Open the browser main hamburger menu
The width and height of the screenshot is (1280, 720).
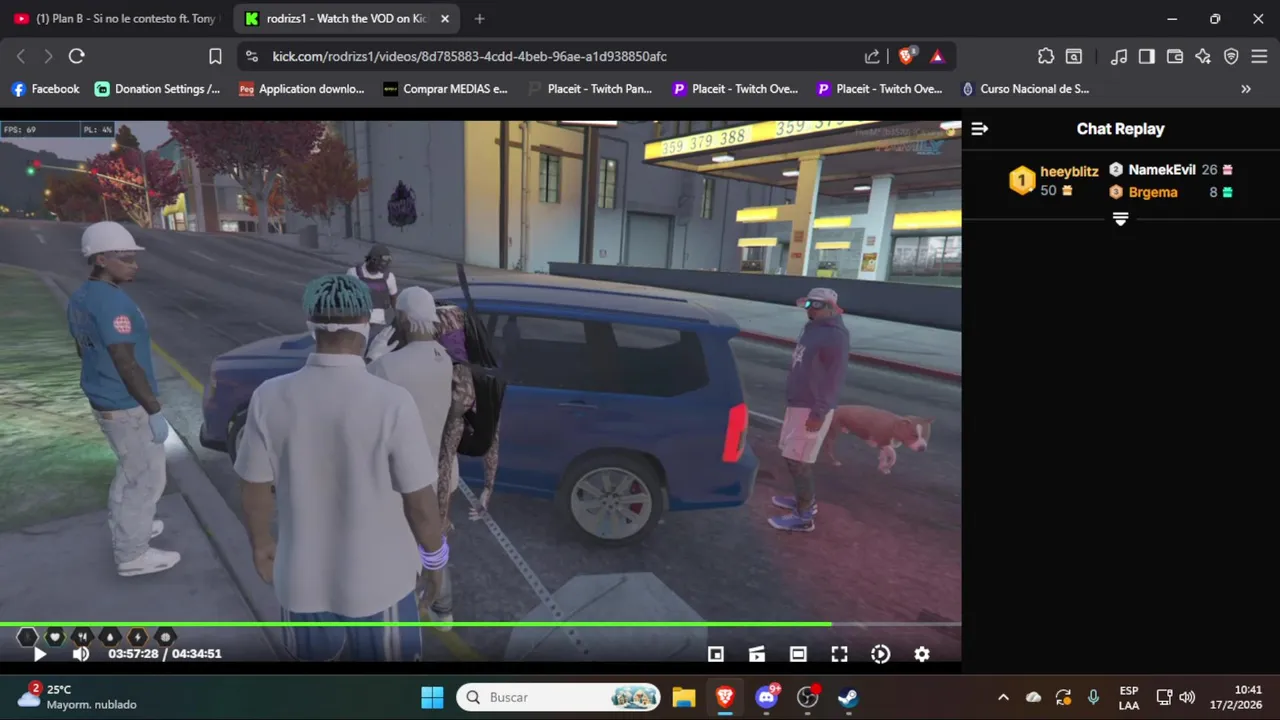1259,57
